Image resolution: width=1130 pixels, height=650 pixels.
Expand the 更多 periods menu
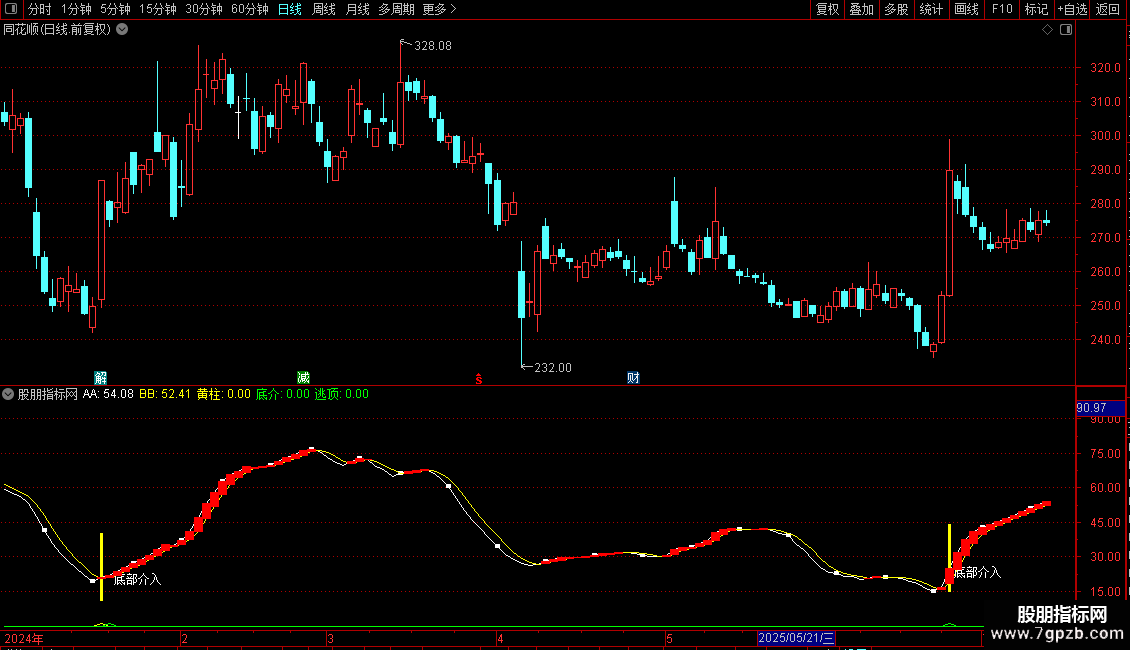pyautogui.click(x=439, y=9)
